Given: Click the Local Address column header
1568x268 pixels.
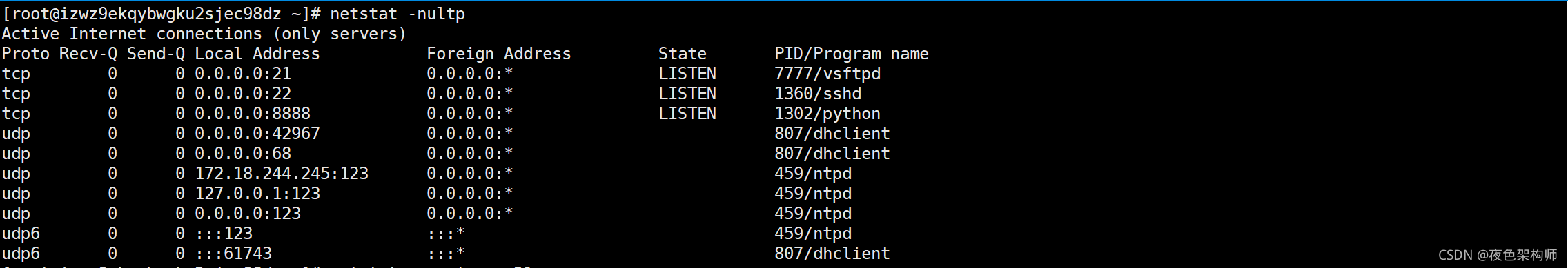Looking at the screenshot, I should tap(257, 54).
